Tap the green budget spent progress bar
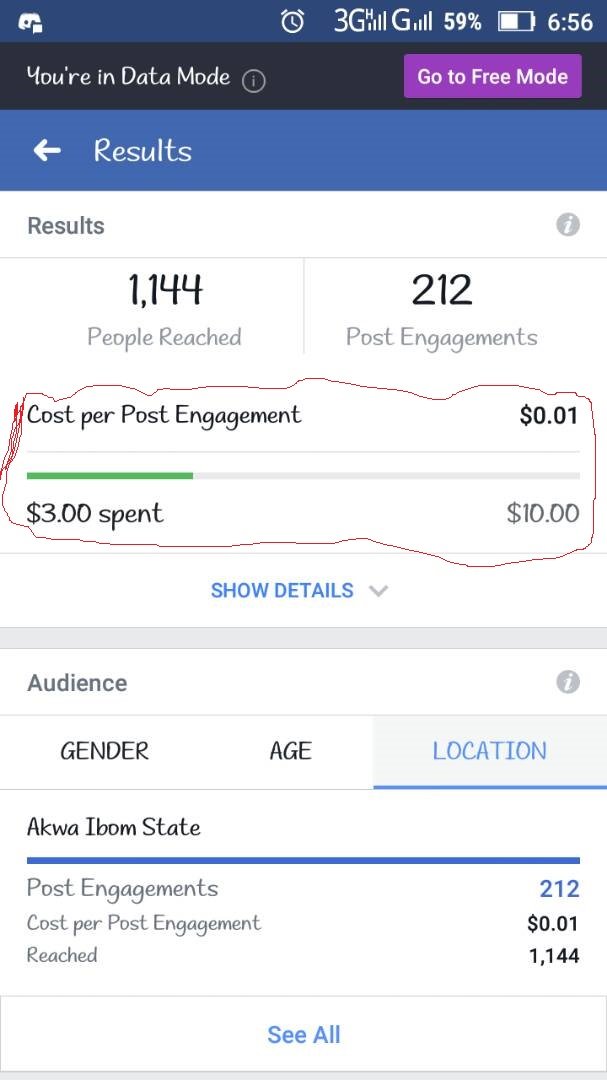This screenshot has height=1080, width=607. [x=110, y=475]
